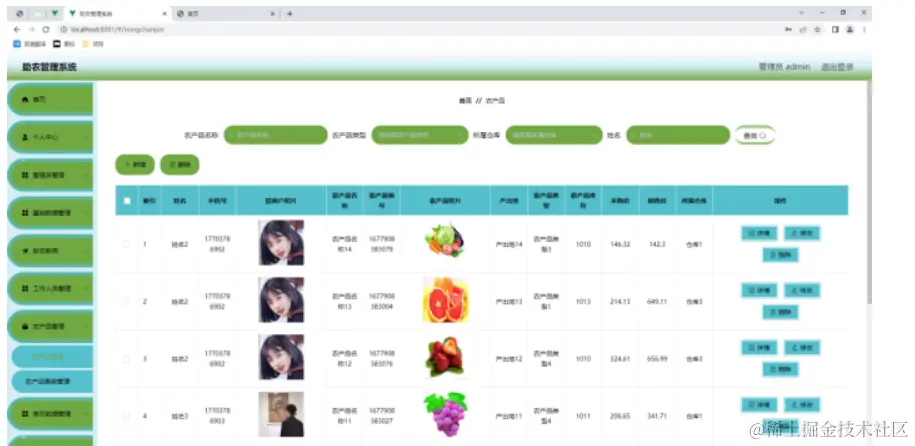Image resolution: width=915 pixels, height=446 pixels.
Task: Click the bulk 删除 button above table
Action: 180,165
